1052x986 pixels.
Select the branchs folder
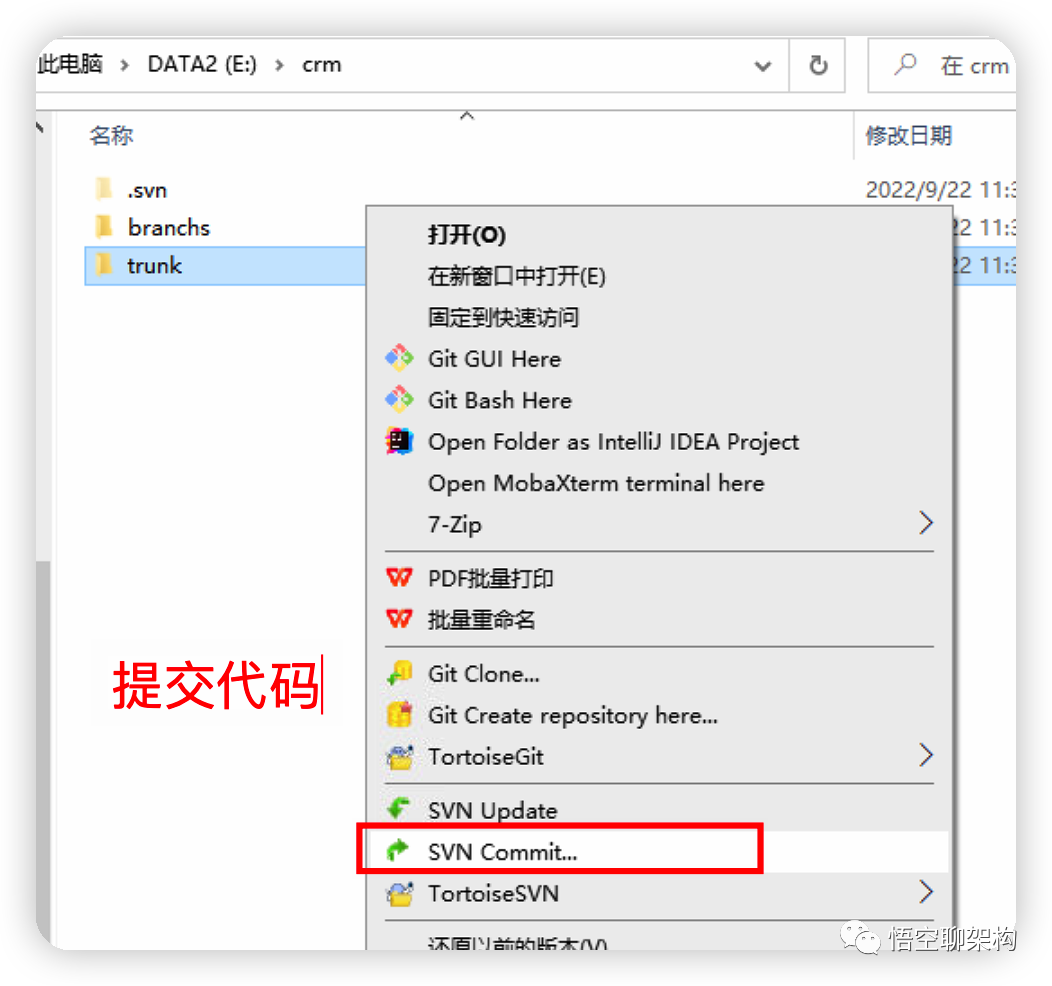(x=168, y=227)
